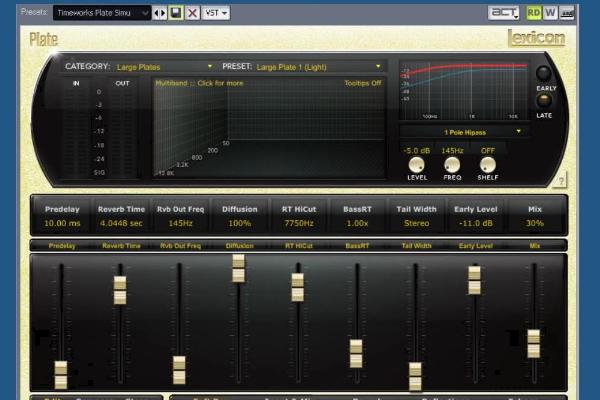The height and width of the screenshot is (400, 600).
Task: Click the Rvb Out Freq 145Hz cell
Action: coord(180,216)
